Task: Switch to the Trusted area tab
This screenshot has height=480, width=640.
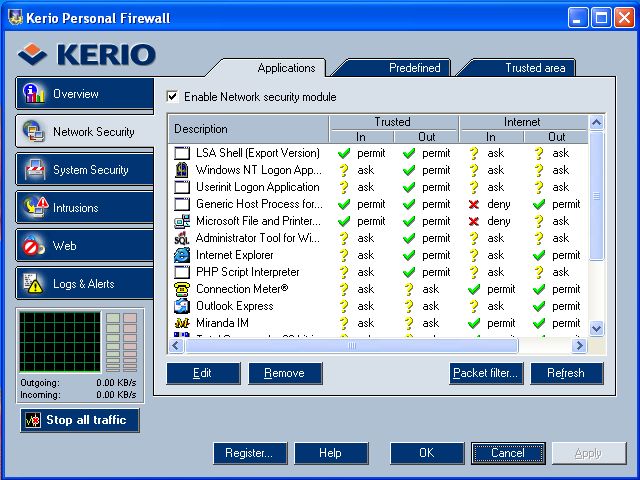Action: tap(516, 68)
